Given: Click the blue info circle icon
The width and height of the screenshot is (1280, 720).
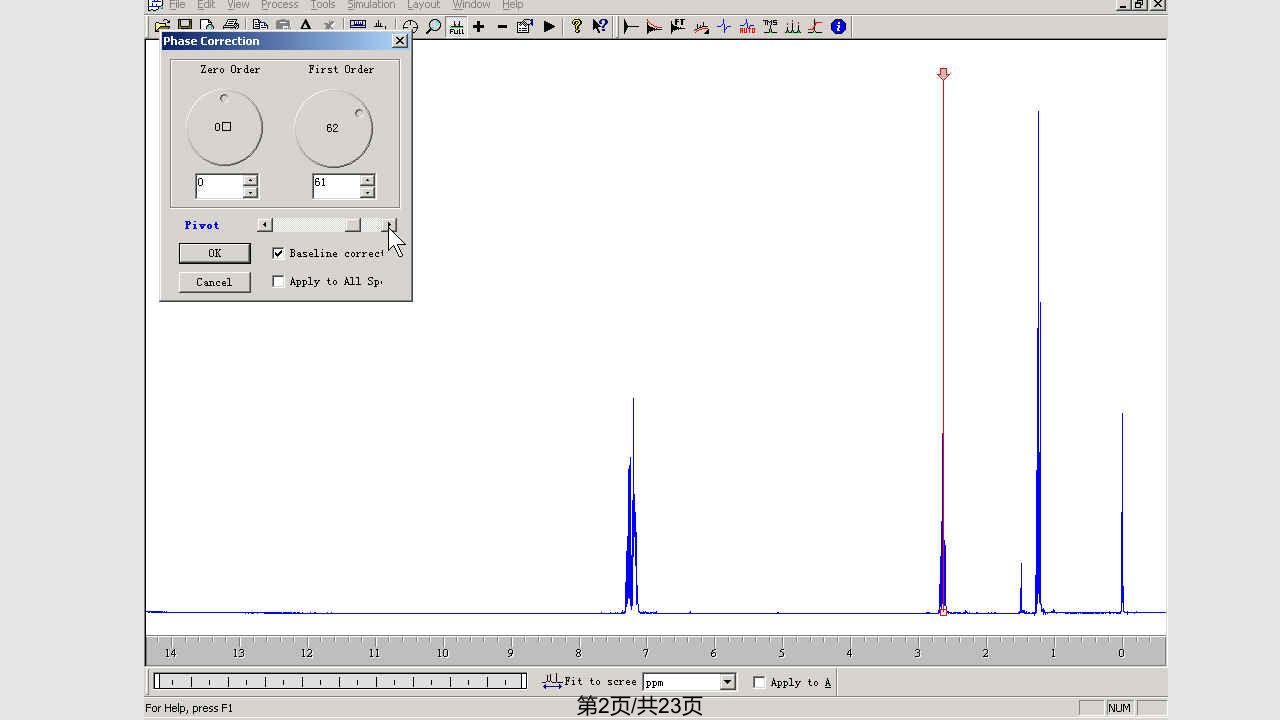Looking at the screenshot, I should 839,27.
